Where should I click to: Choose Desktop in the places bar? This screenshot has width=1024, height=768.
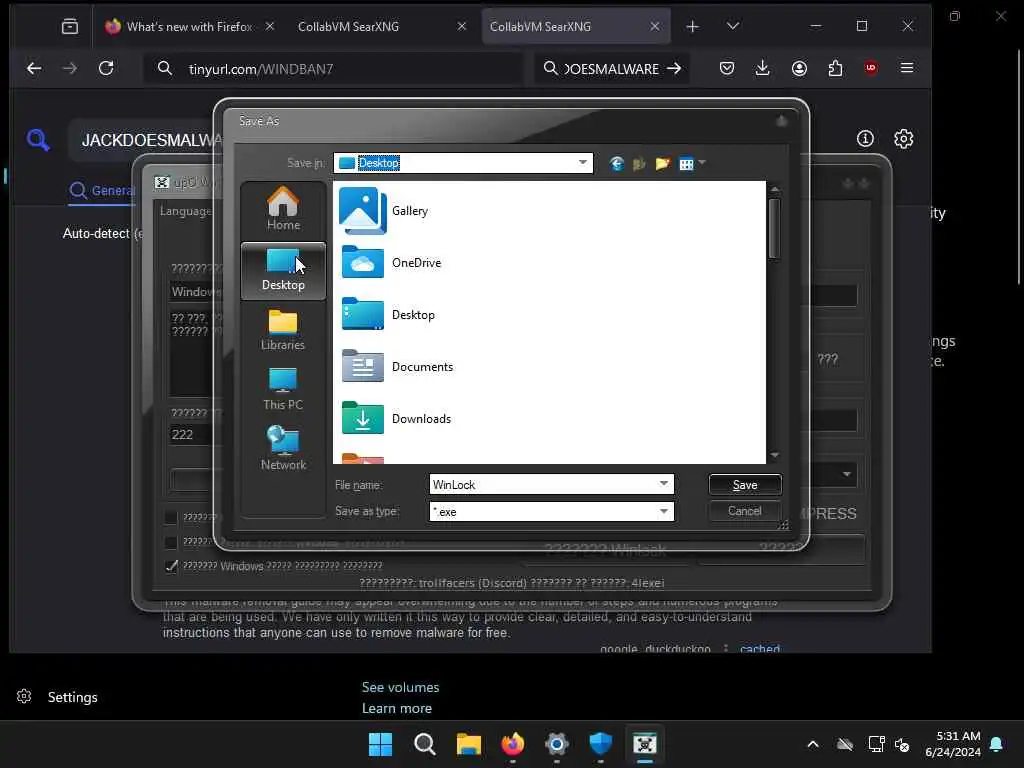pos(283,271)
